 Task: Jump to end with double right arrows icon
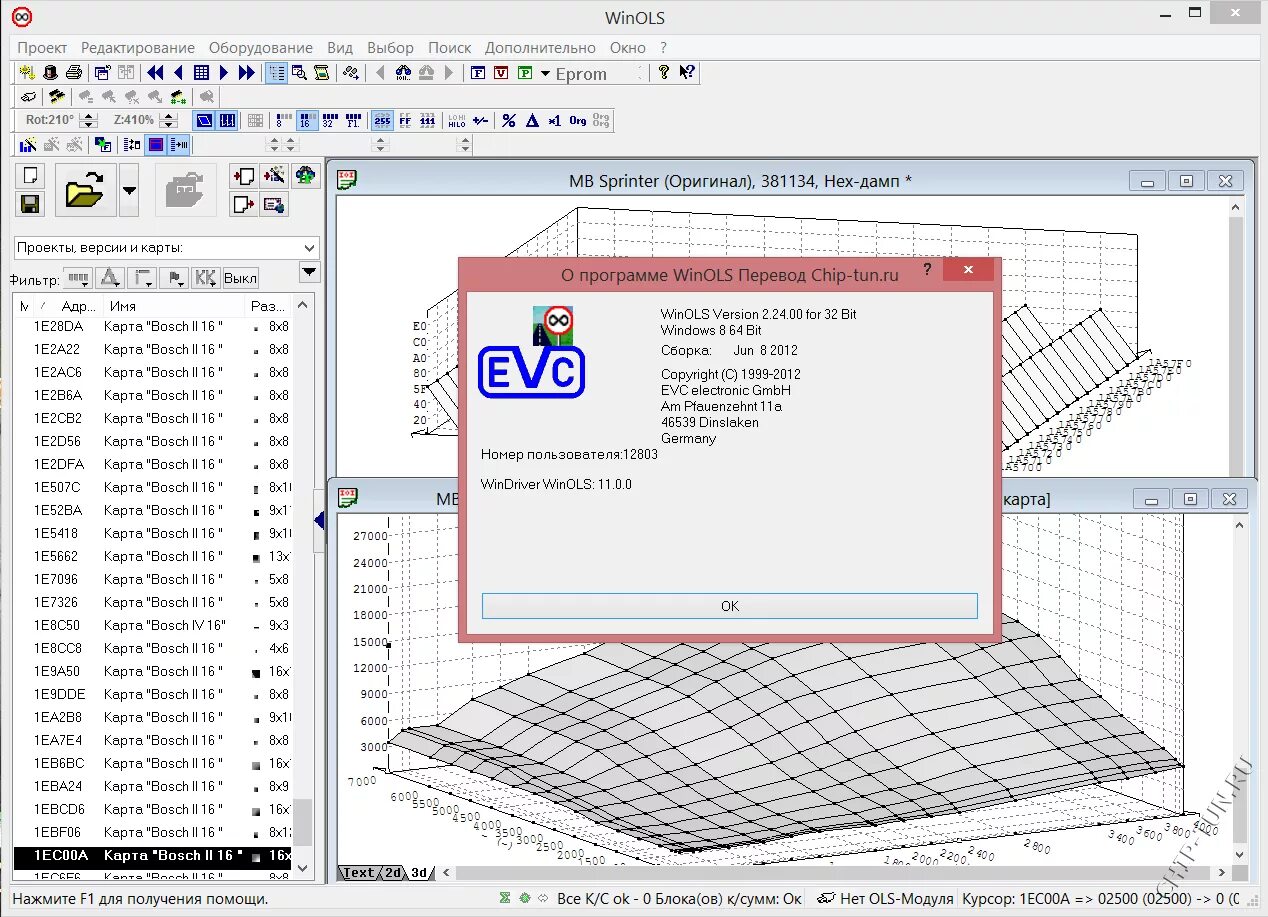pyautogui.click(x=246, y=72)
